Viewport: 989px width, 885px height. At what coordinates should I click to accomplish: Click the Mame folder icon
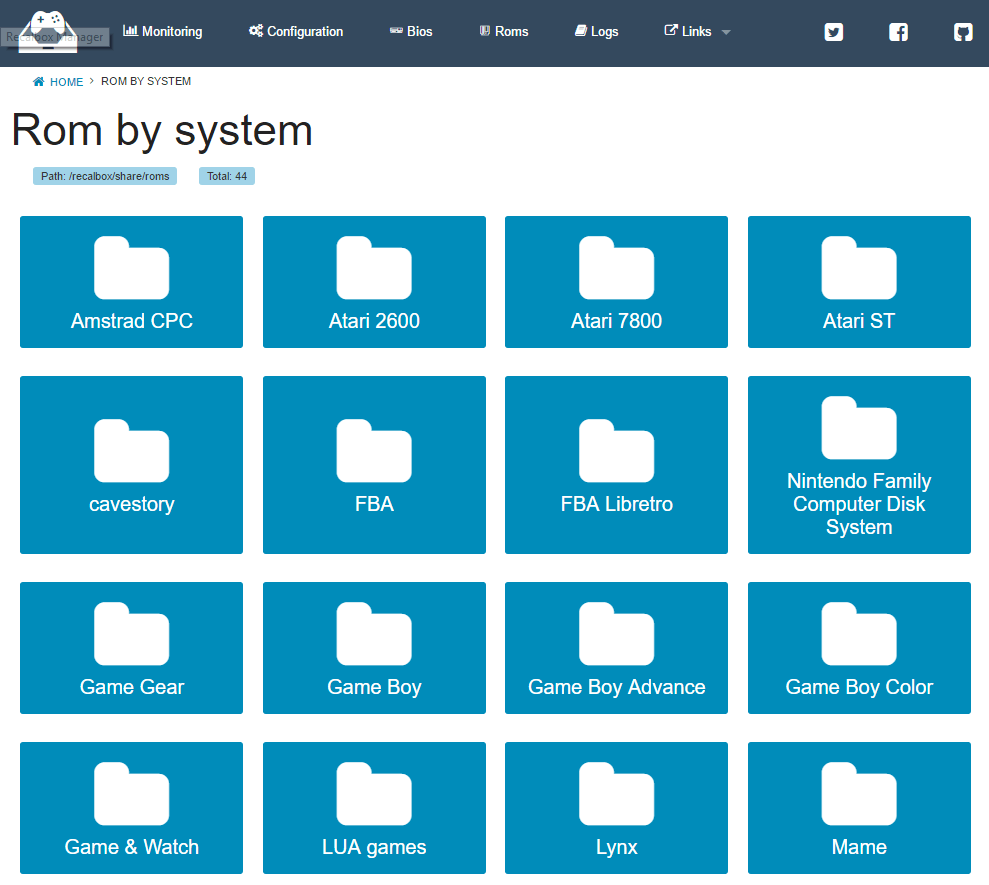tap(858, 794)
